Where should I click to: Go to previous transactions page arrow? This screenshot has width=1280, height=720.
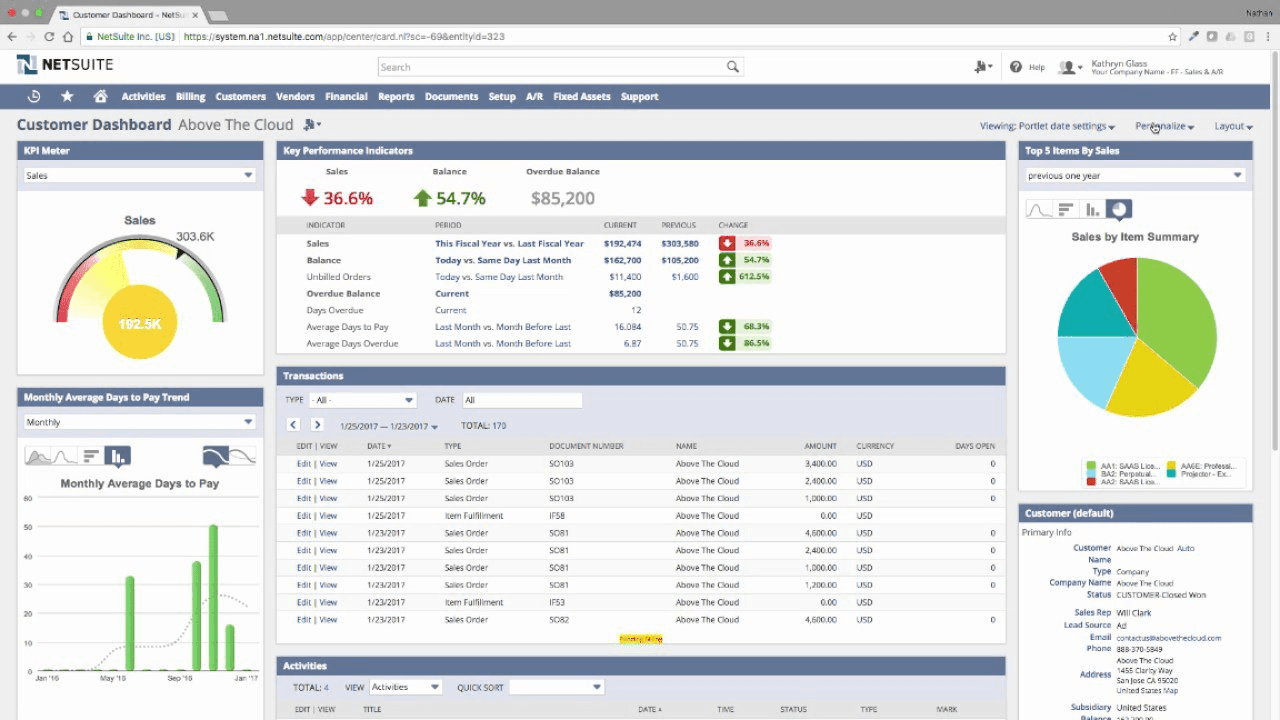point(293,425)
